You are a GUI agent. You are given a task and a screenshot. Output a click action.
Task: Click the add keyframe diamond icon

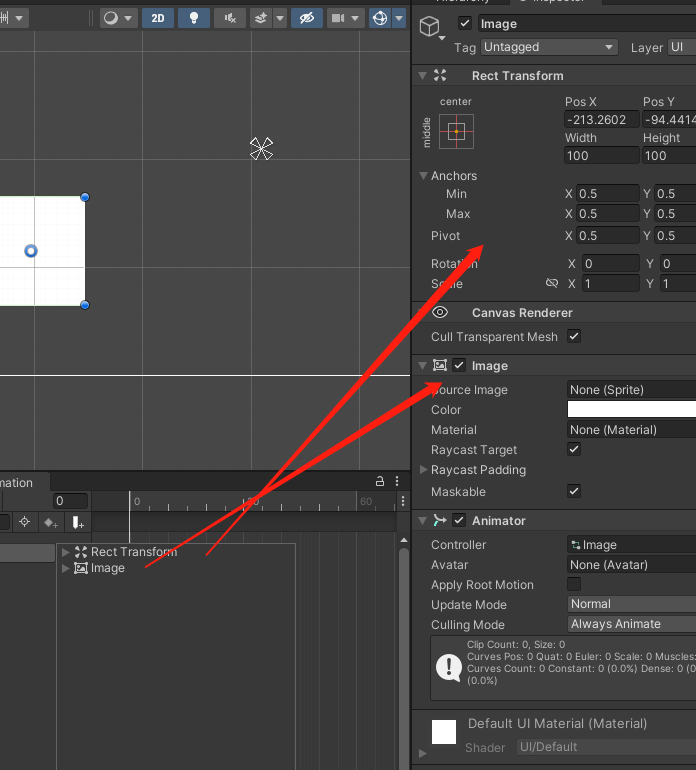pos(51,522)
